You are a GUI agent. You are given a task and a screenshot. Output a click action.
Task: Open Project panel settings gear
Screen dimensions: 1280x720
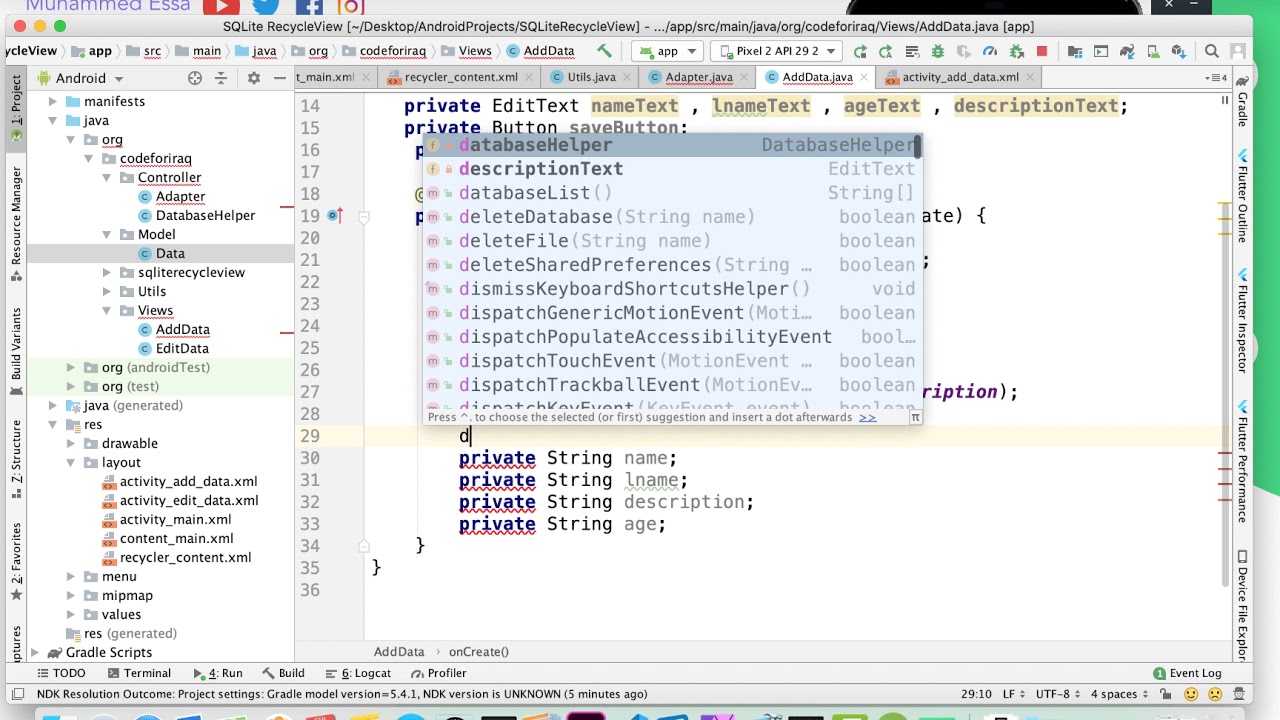click(x=254, y=78)
